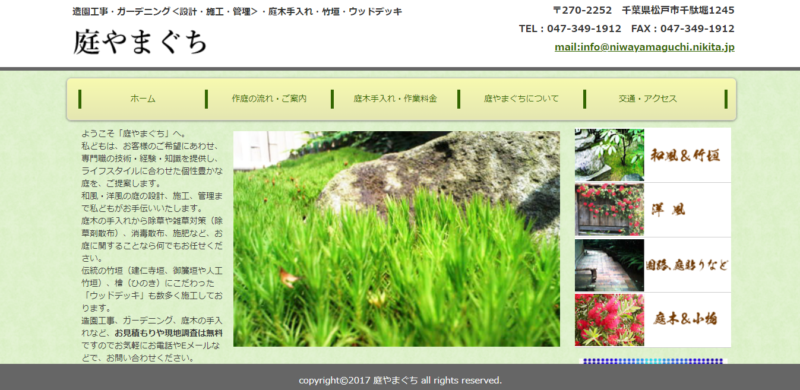This screenshot has width=800, height=390.
Task: Select the 庭木手入れ・作業料金 menu item
Action: tap(395, 99)
